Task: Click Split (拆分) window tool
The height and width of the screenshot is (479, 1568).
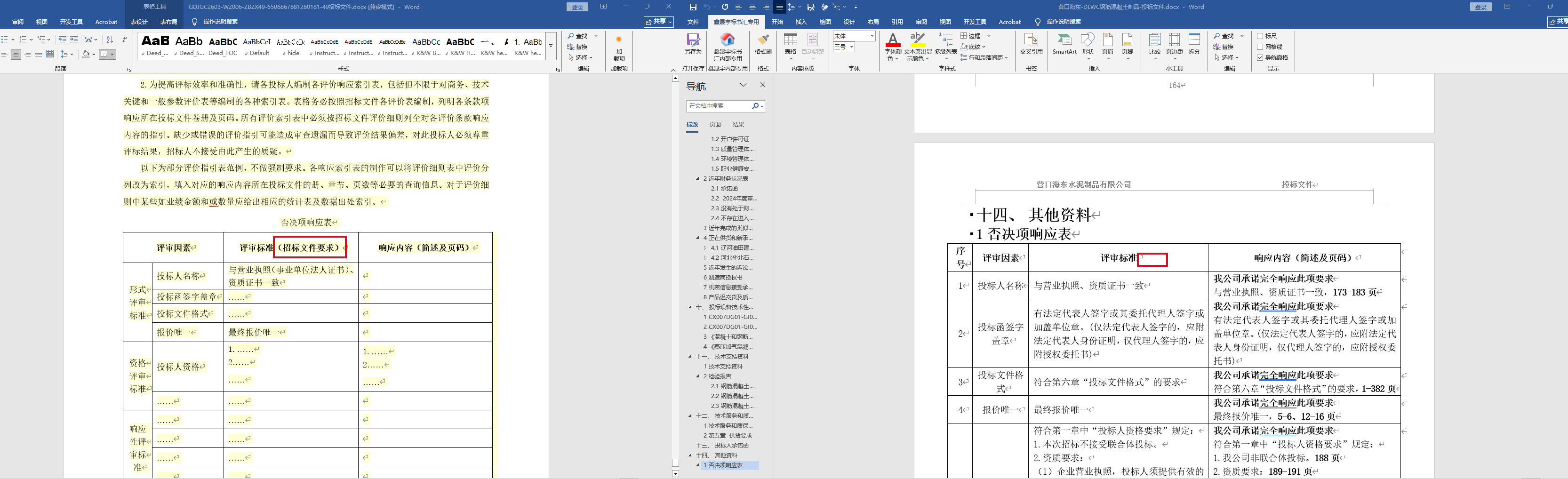Action: [1194, 44]
